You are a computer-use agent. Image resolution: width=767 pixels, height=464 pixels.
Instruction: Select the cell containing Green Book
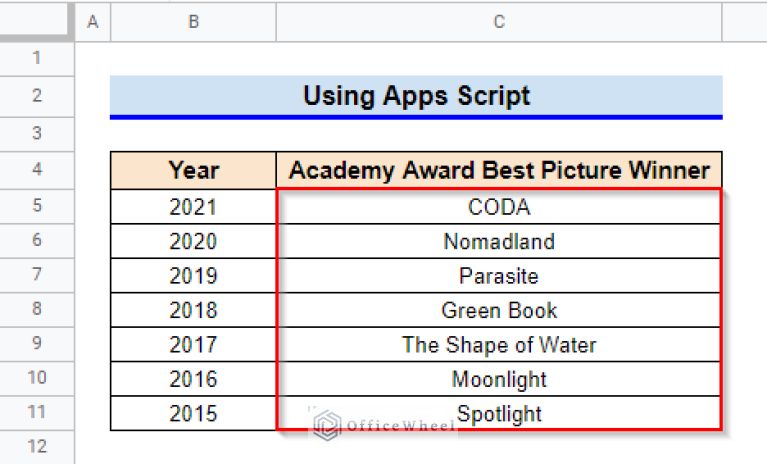coord(499,310)
